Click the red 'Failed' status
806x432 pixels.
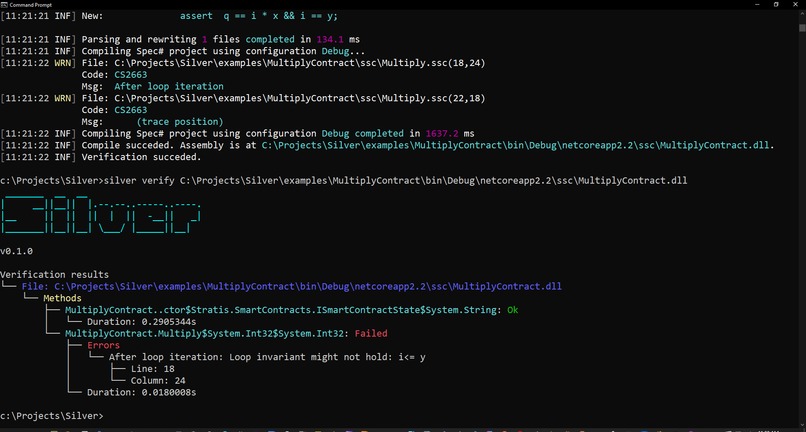pyautogui.click(x=371, y=333)
